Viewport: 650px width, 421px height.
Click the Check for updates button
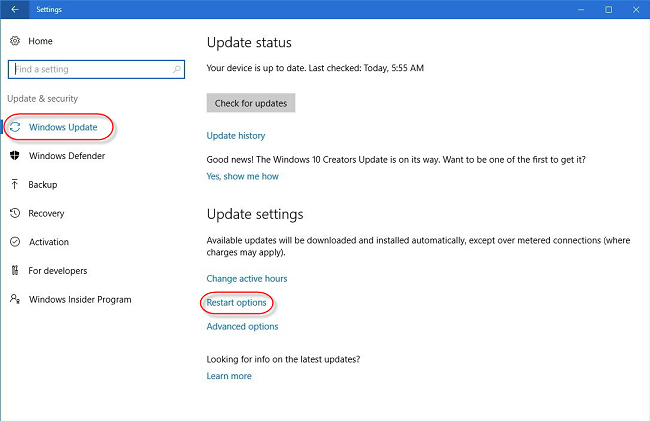click(251, 103)
